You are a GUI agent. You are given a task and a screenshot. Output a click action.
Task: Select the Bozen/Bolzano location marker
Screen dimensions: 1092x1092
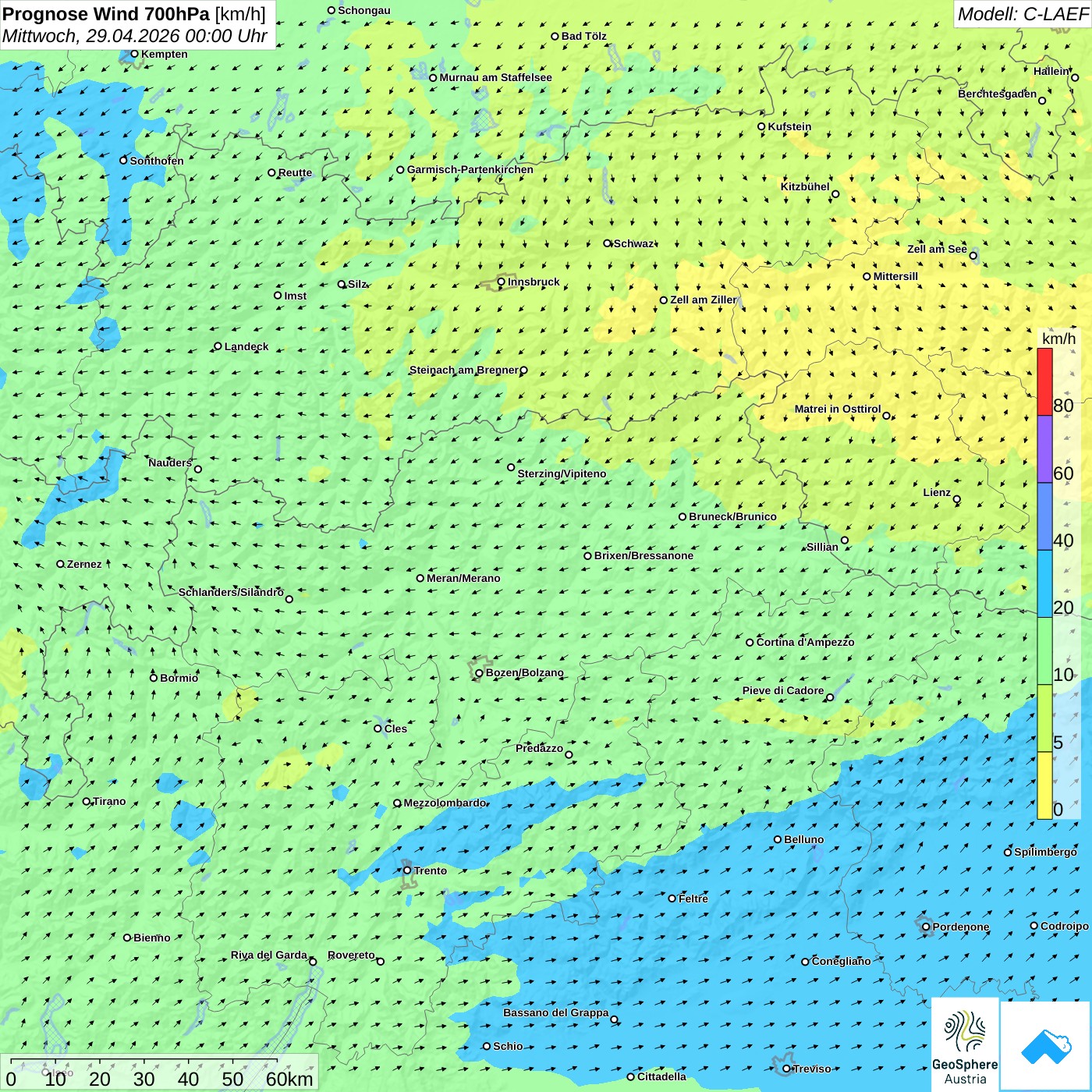[x=480, y=673]
